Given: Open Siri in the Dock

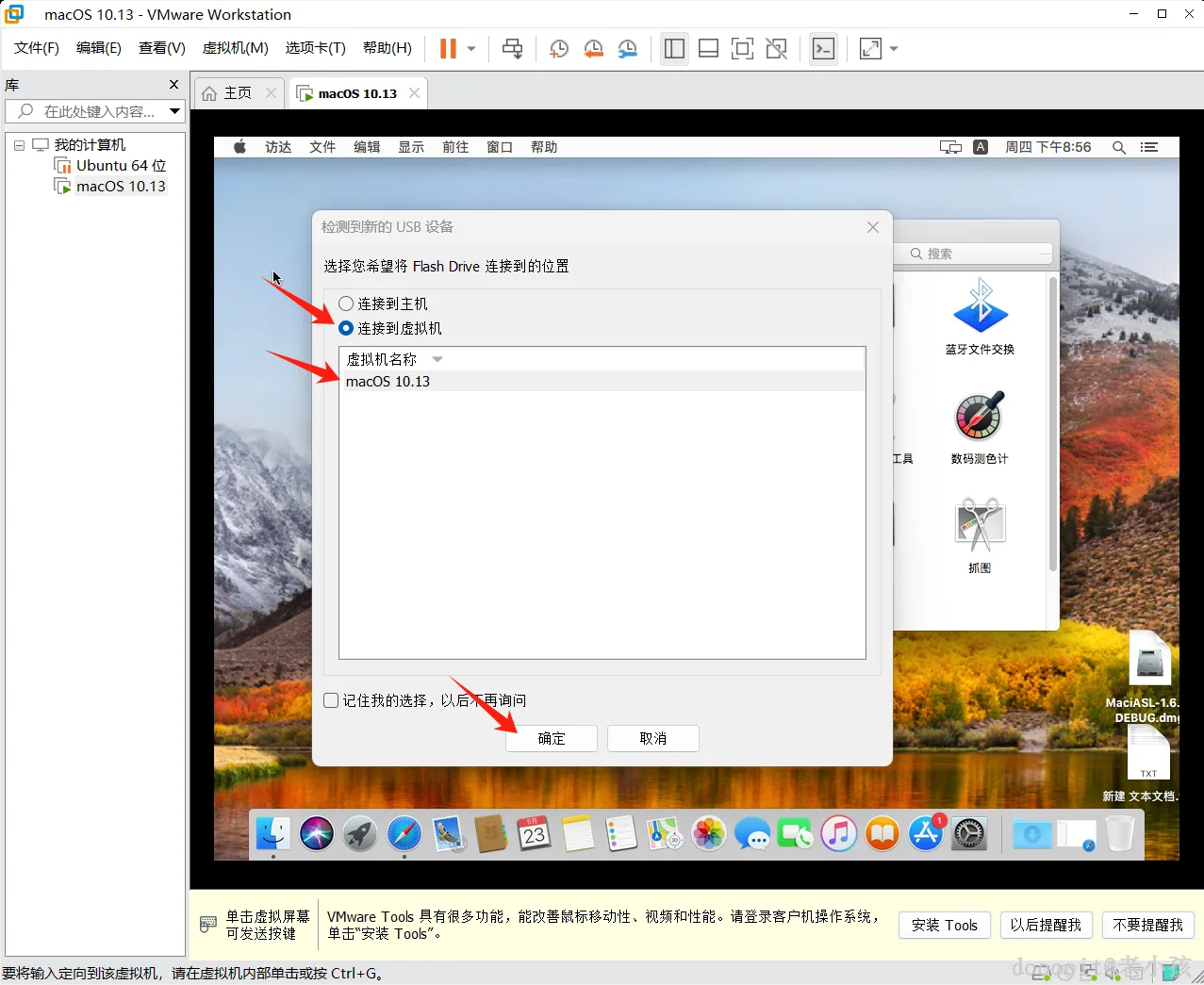Looking at the screenshot, I should coord(317,833).
